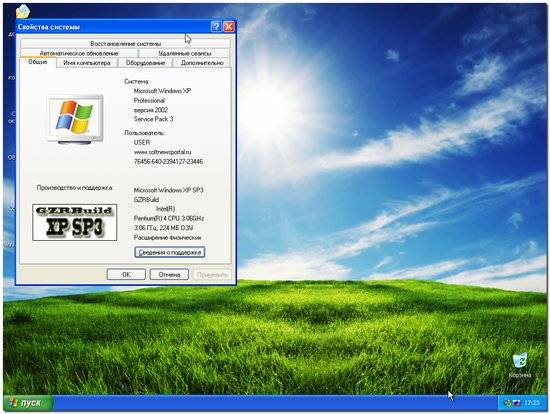The image size is (550, 414).
Task: Click the blue-purple tray icon beside the clock
Action: [x=516, y=403]
